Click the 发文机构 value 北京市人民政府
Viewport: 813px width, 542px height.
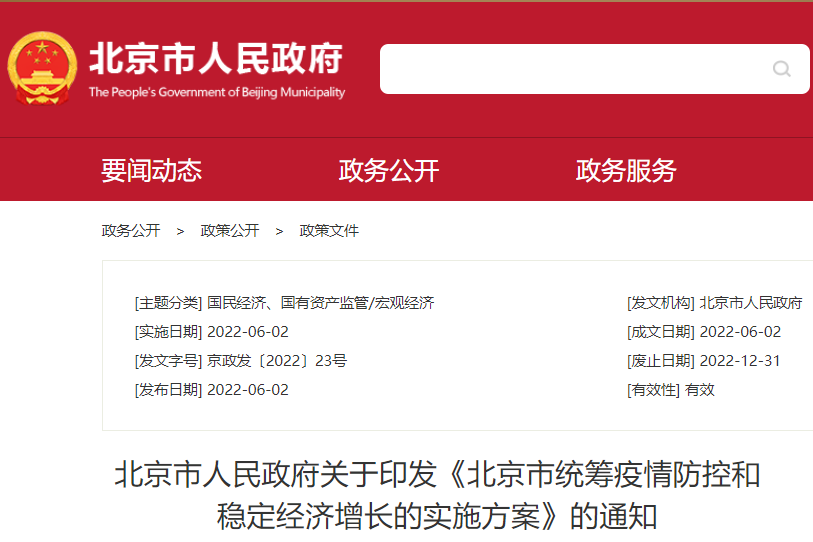pos(750,303)
